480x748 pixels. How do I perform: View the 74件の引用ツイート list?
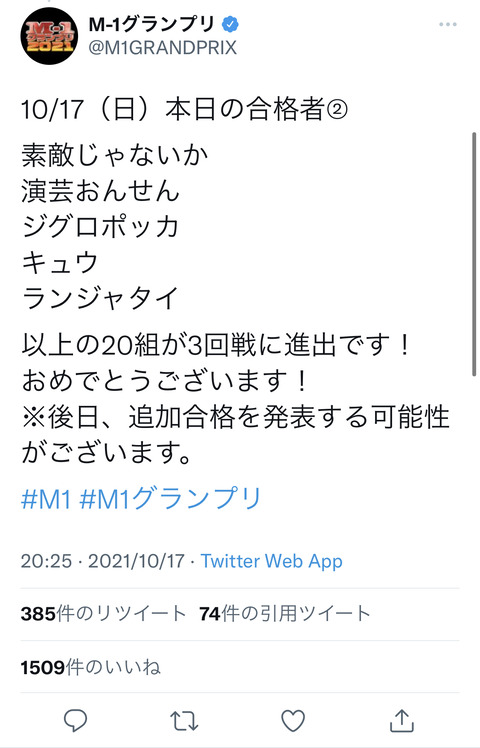click(284, 613)
